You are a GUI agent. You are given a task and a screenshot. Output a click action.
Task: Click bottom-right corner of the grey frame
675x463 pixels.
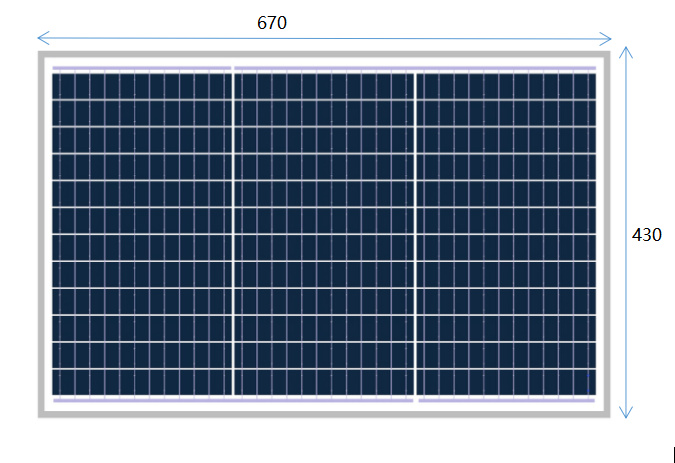(607, 413)
